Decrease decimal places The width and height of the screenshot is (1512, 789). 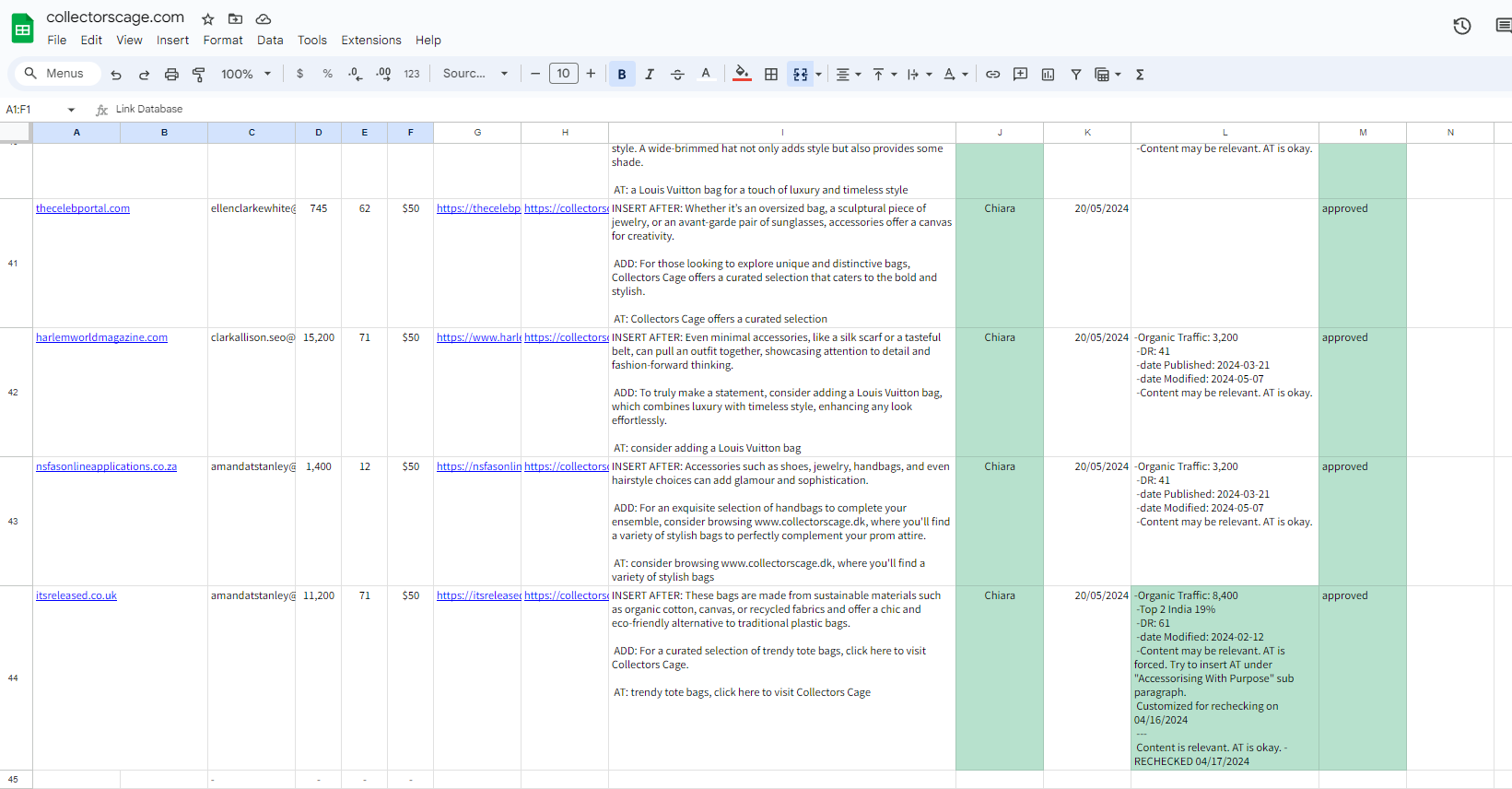(356, 74)
